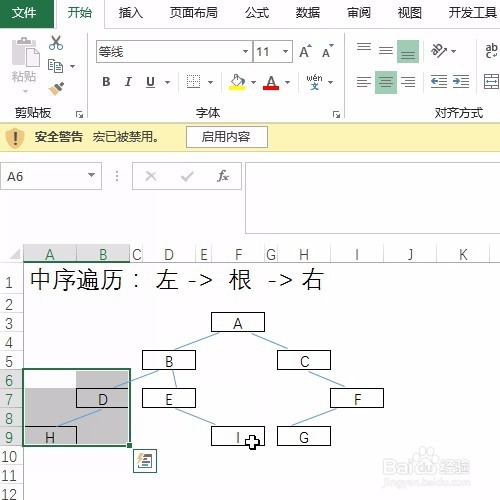The height and width of the screenshot is (500, 500).
Task: Open the 等线 font name dropdown
Action: tap(245, 51)
